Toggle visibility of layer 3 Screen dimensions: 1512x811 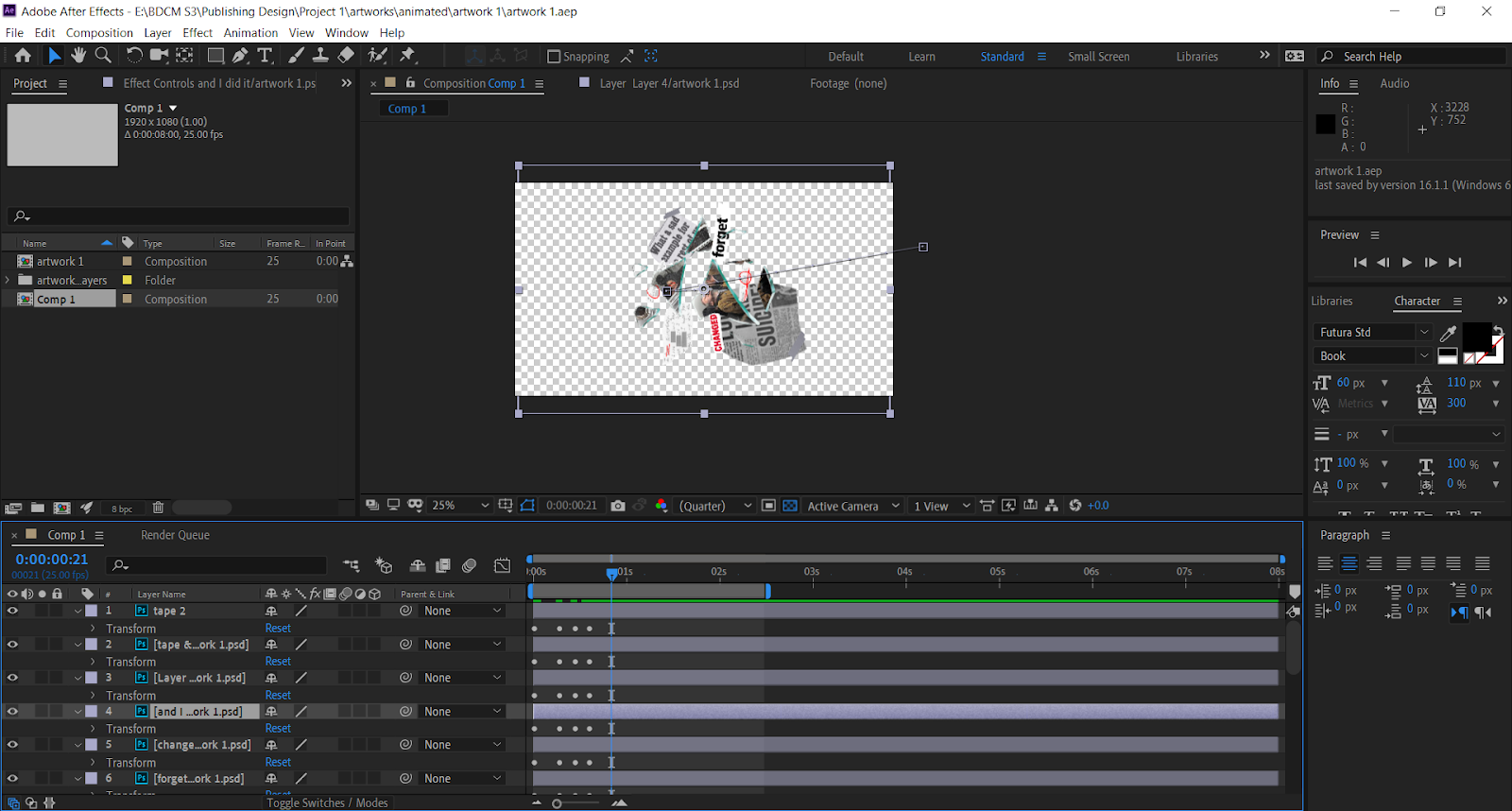click(12, 678)
